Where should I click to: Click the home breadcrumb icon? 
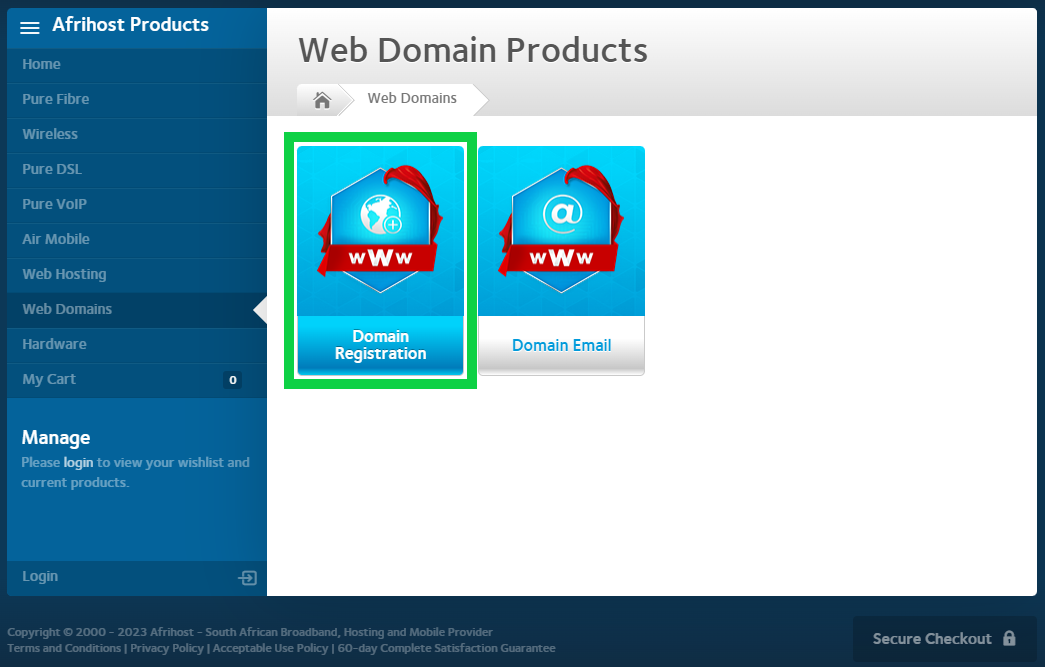coord(322,99)
